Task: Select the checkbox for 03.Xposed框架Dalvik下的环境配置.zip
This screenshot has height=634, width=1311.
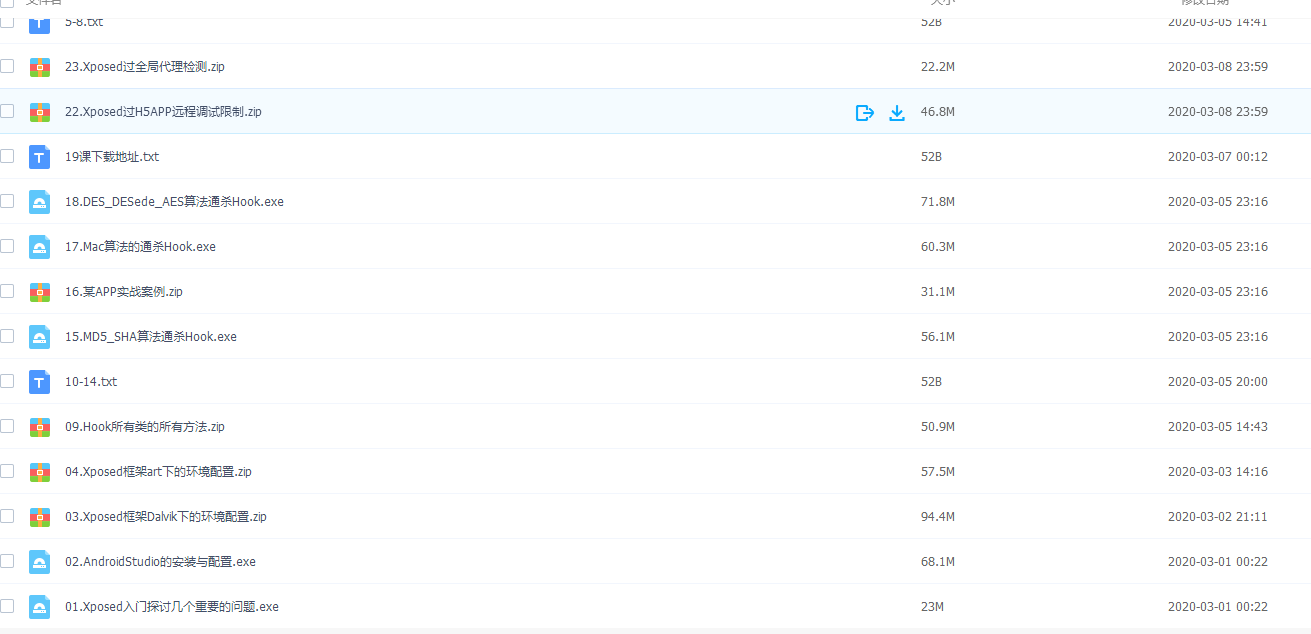Action: (x=7, y=516)
